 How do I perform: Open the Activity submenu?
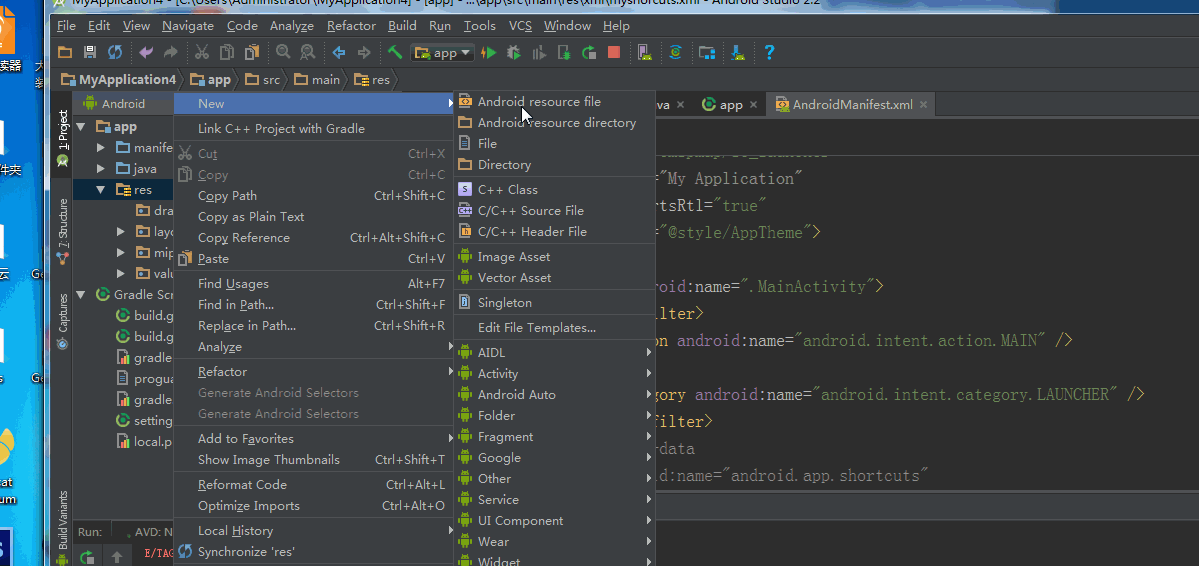[554, 374]
